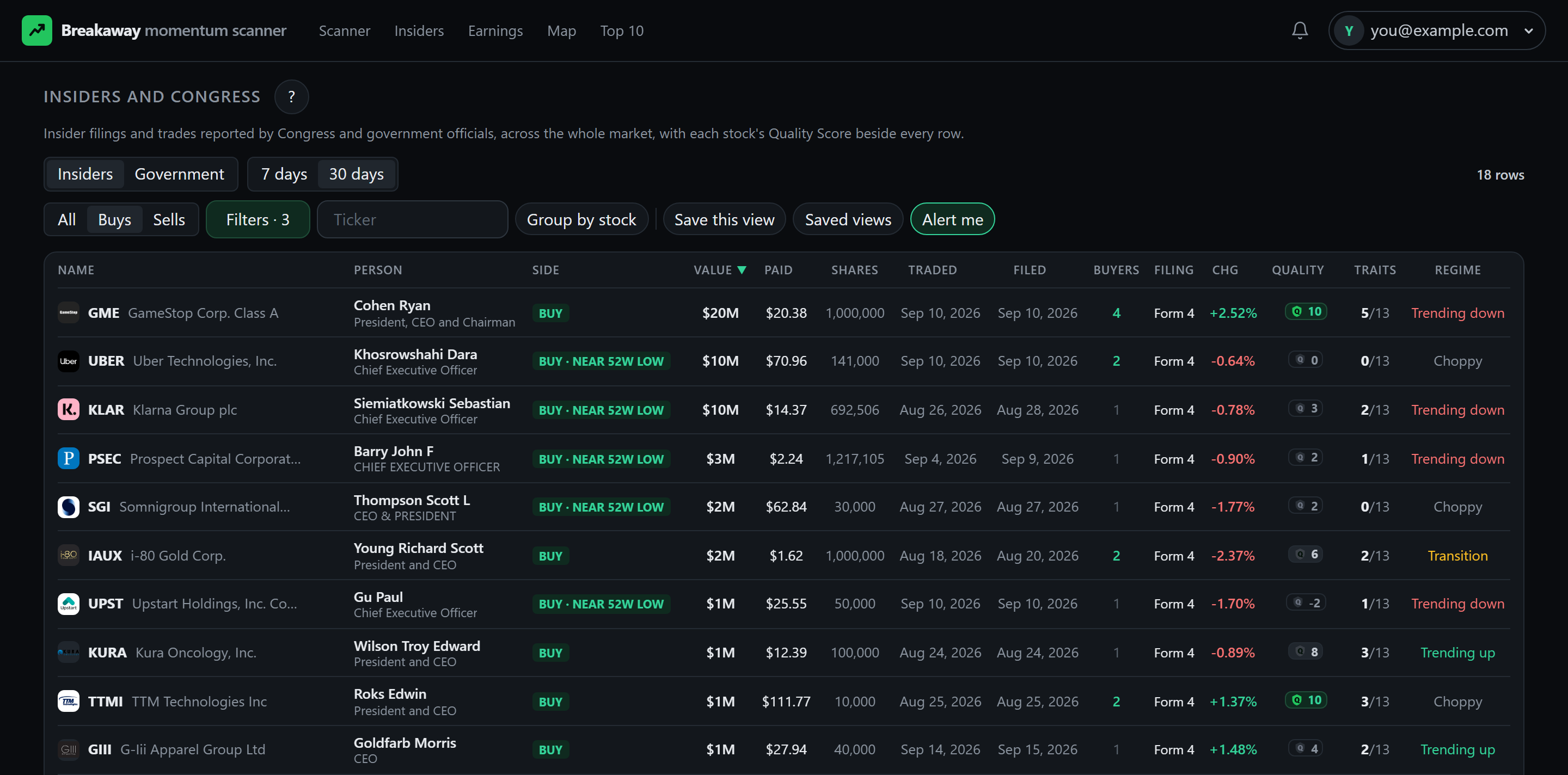The width and height of the screenshot is (1568, 775).
Task: Click Save this view button
Action: click(724, 220)
